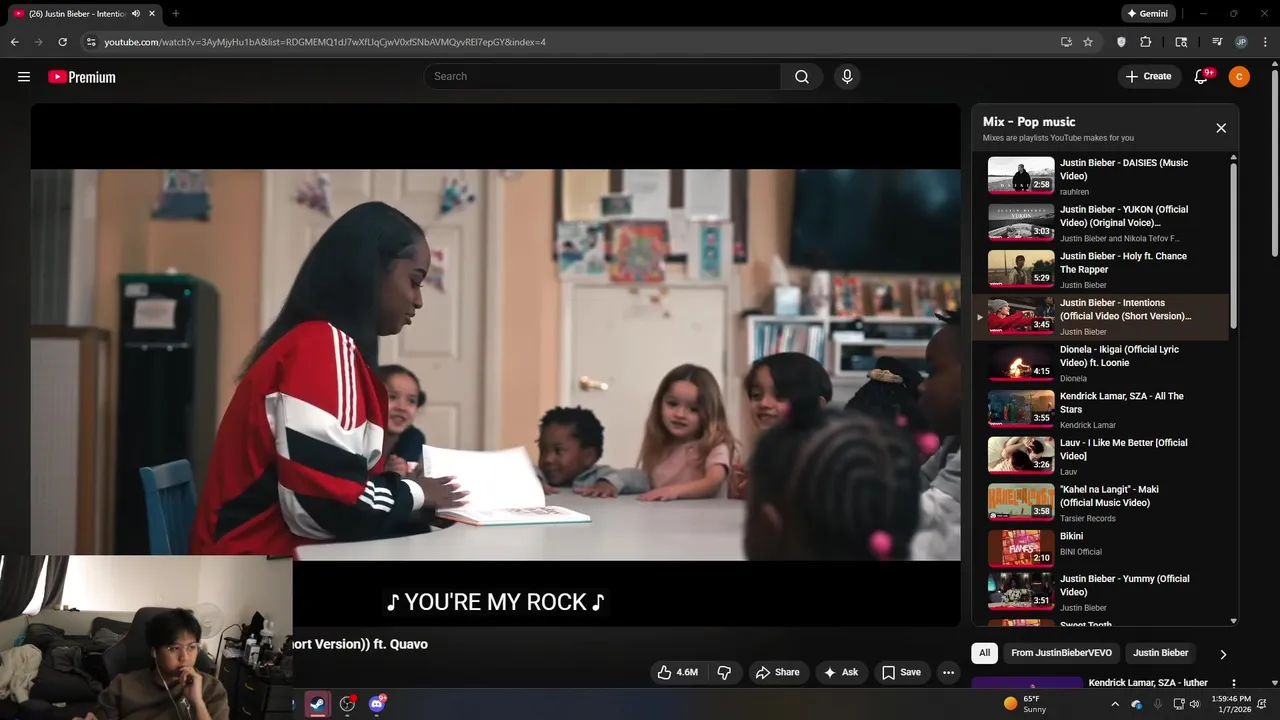Click the browser address bar URL
The height and width of the screenshot is (720, 1280).
[x=325, y=42]
